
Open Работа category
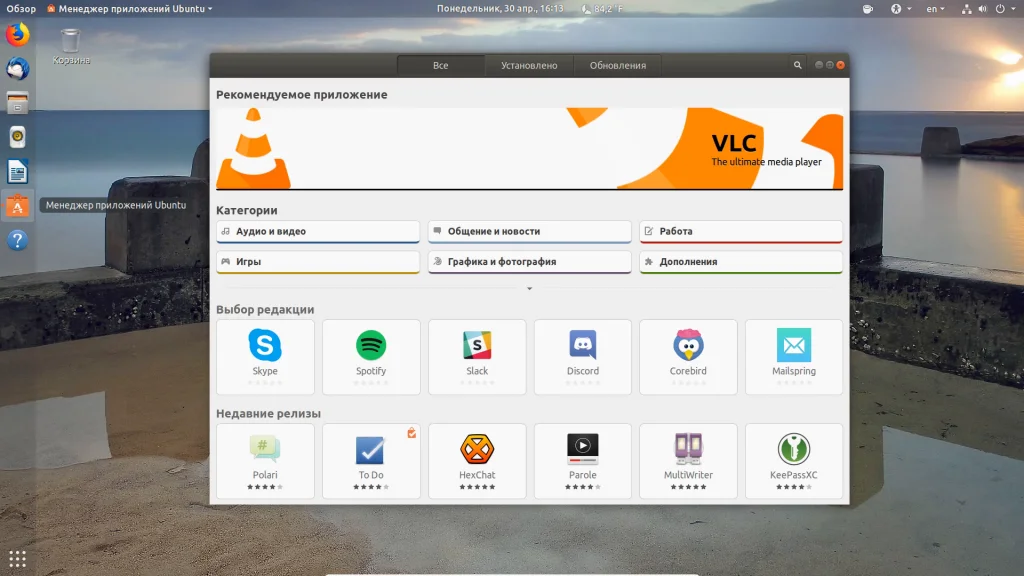coord(741,231)
